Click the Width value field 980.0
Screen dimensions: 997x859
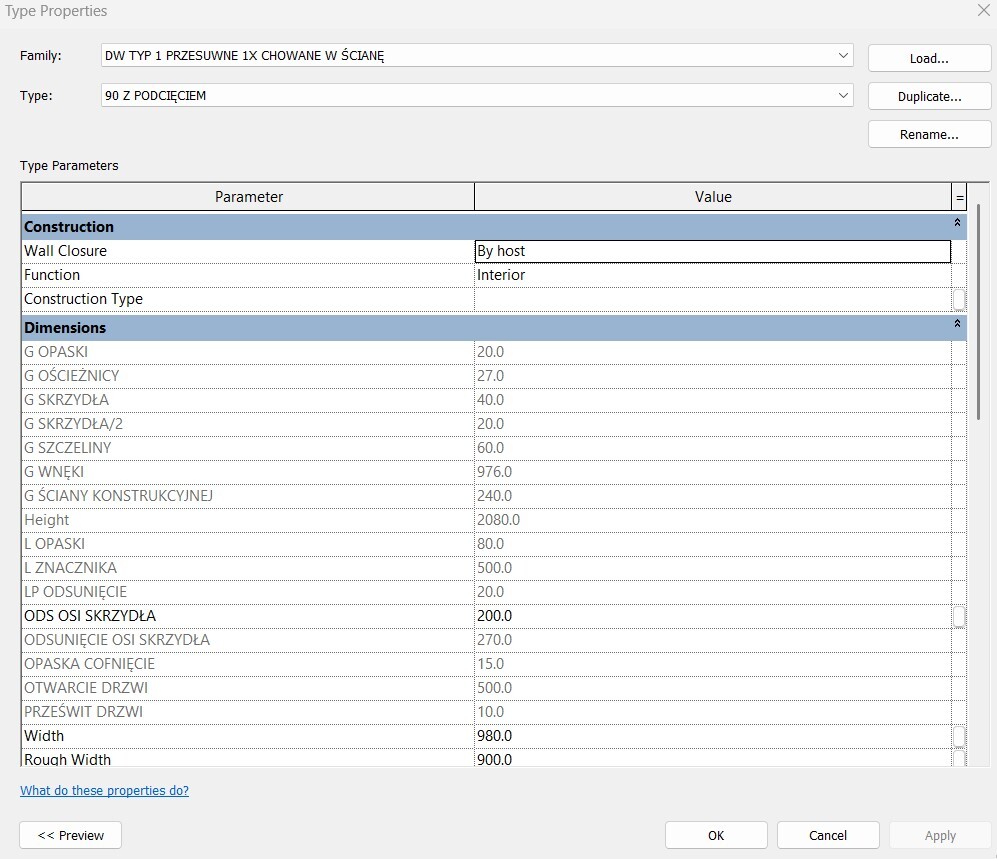point(712,736)
